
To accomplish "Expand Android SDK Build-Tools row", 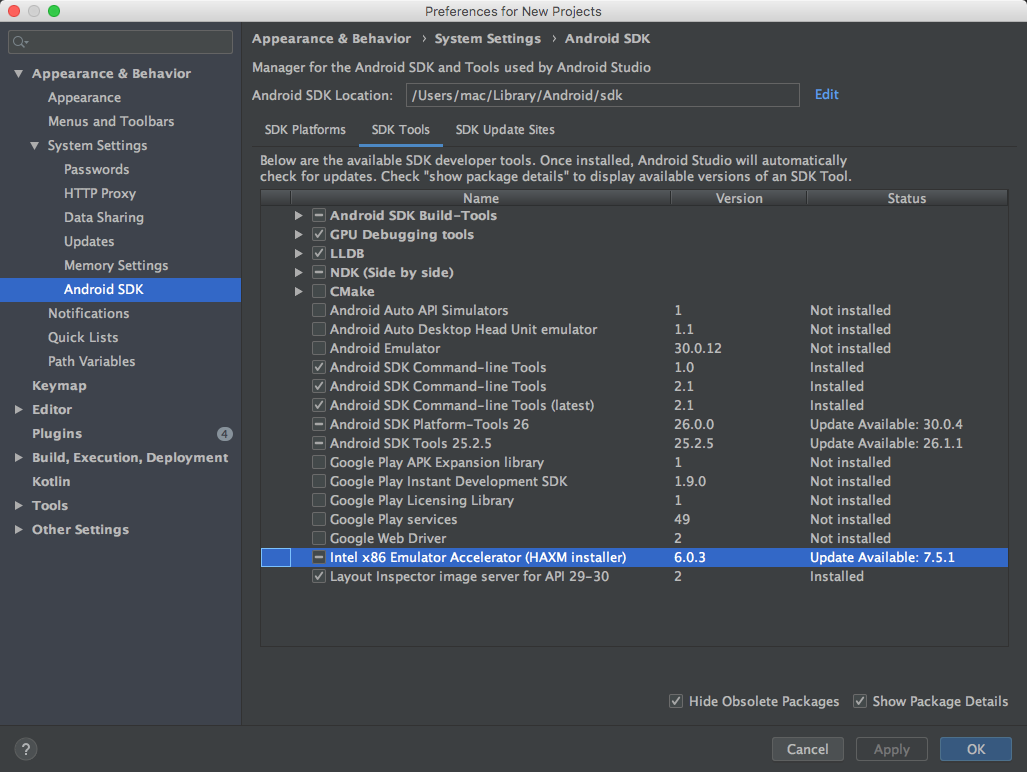I will (299, 215).
